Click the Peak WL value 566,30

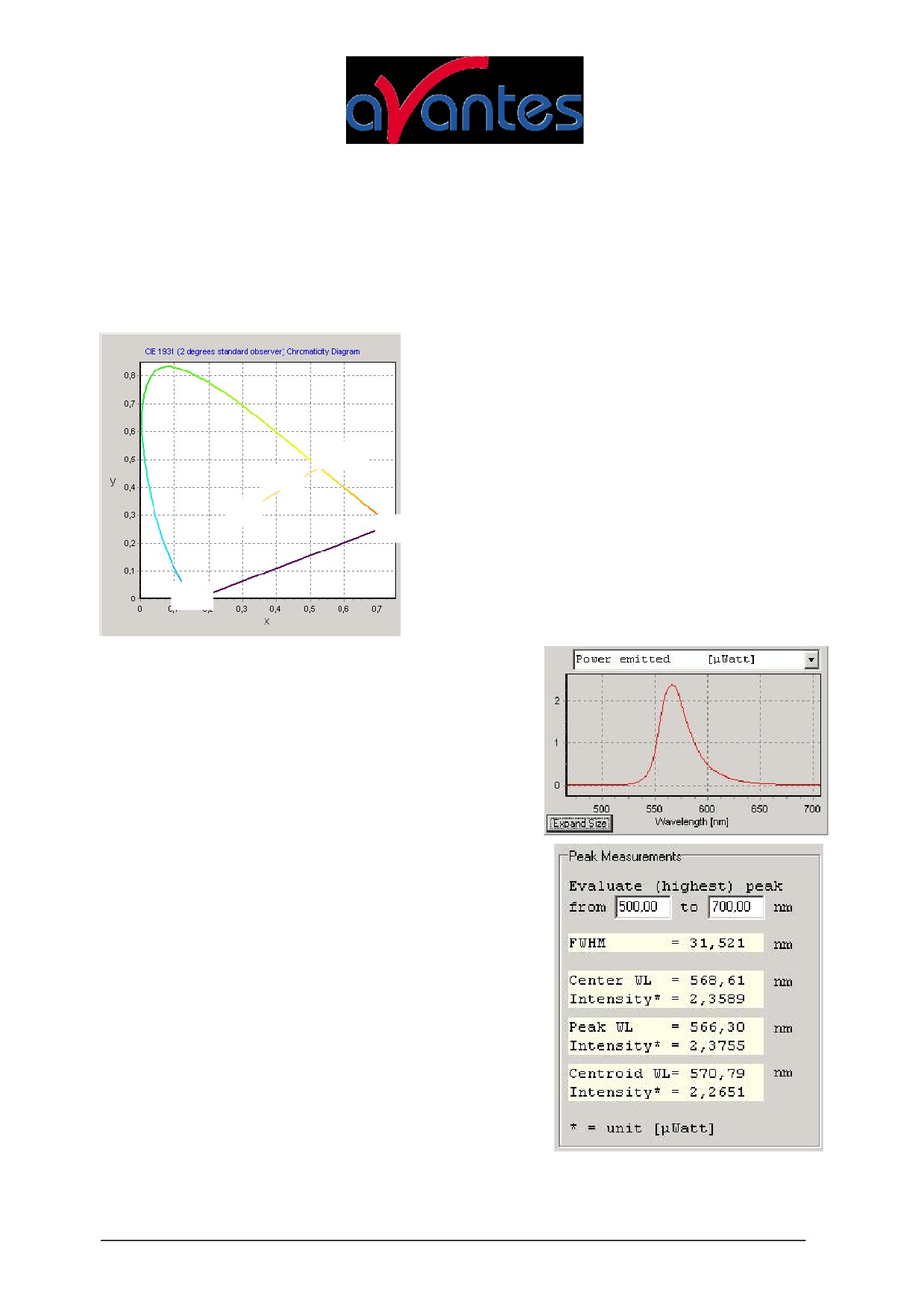tap(717, 1027)
